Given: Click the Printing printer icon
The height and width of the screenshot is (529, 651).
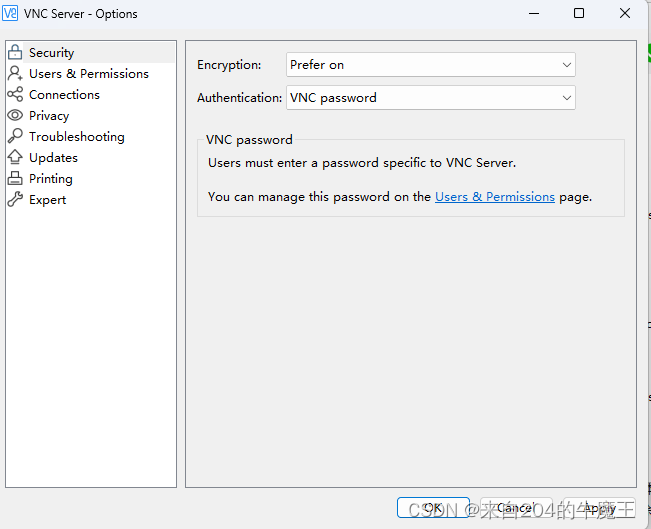Looking at the screenshot, I should 15,178.
